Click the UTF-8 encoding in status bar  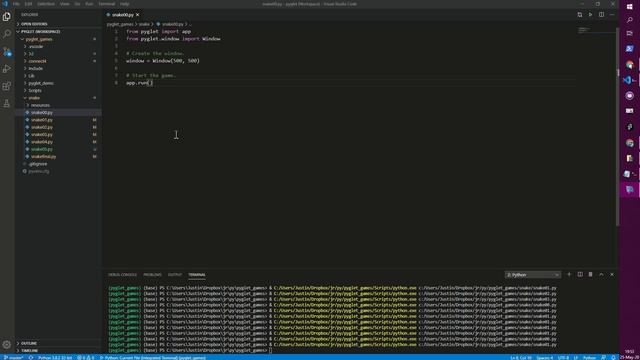(x=563, y=358)
